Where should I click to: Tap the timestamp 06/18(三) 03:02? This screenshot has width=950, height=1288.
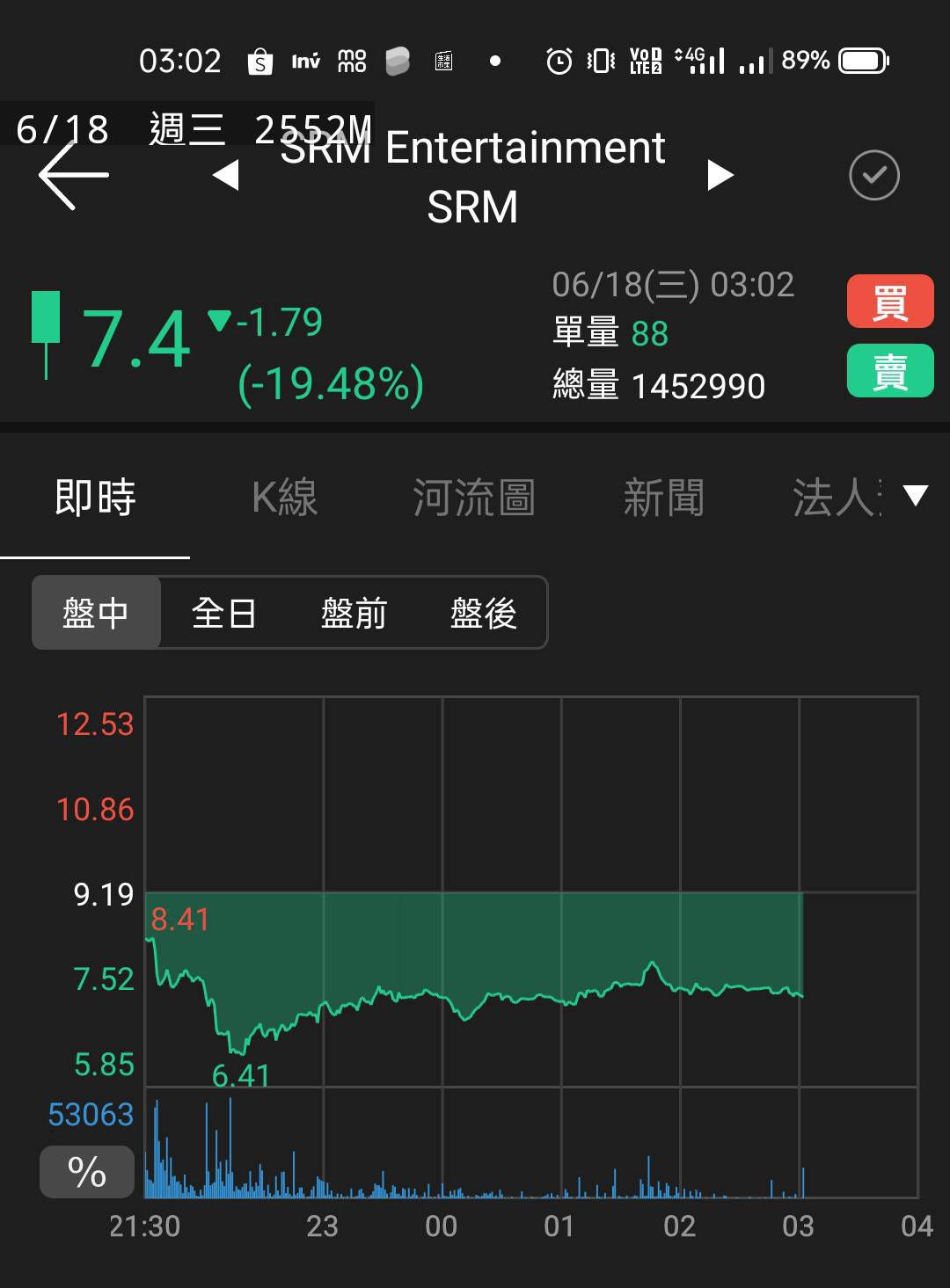(673, 284)
